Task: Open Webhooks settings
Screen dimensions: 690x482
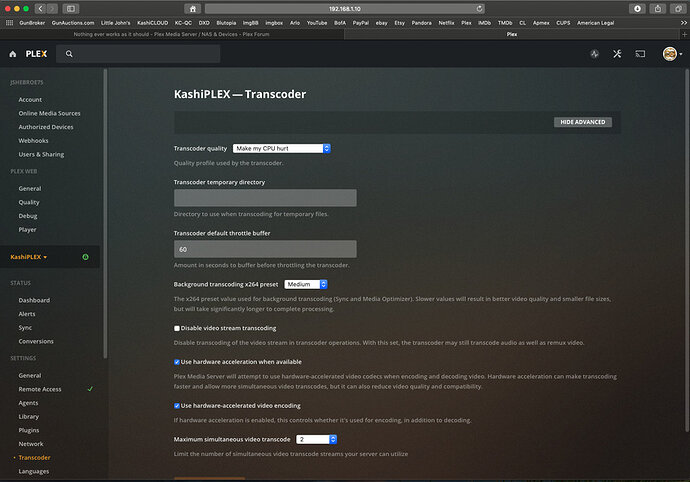Action: (33, 141)
